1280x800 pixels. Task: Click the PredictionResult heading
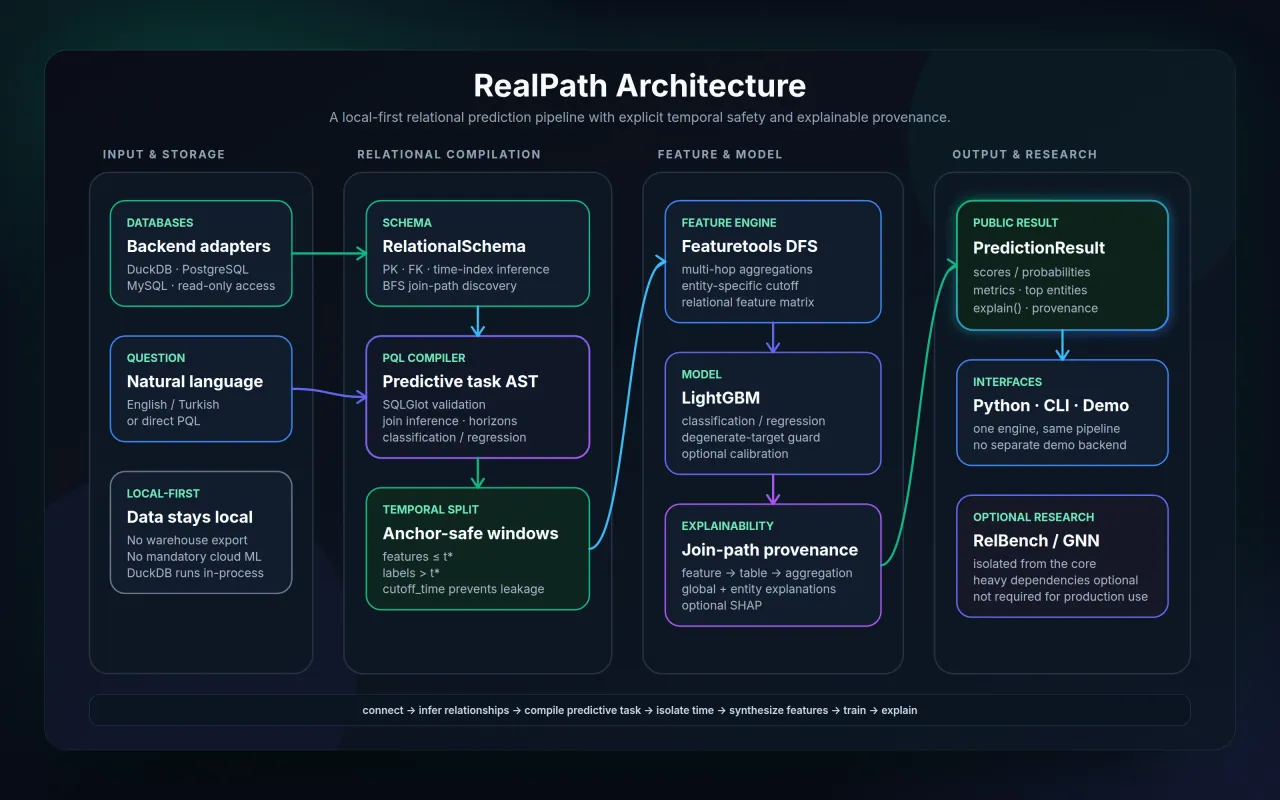[x=1039, y=247]
